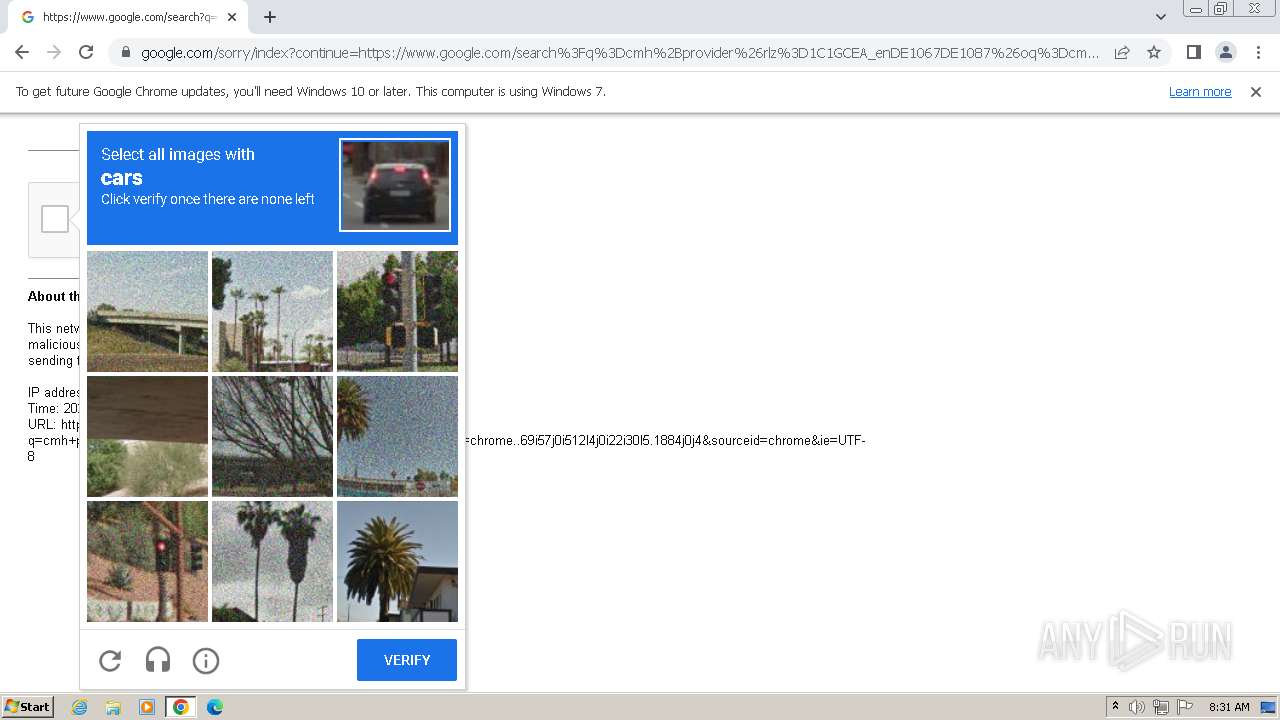Open a new tab
Screen dimensions: 1280x720
click(270, 17)
